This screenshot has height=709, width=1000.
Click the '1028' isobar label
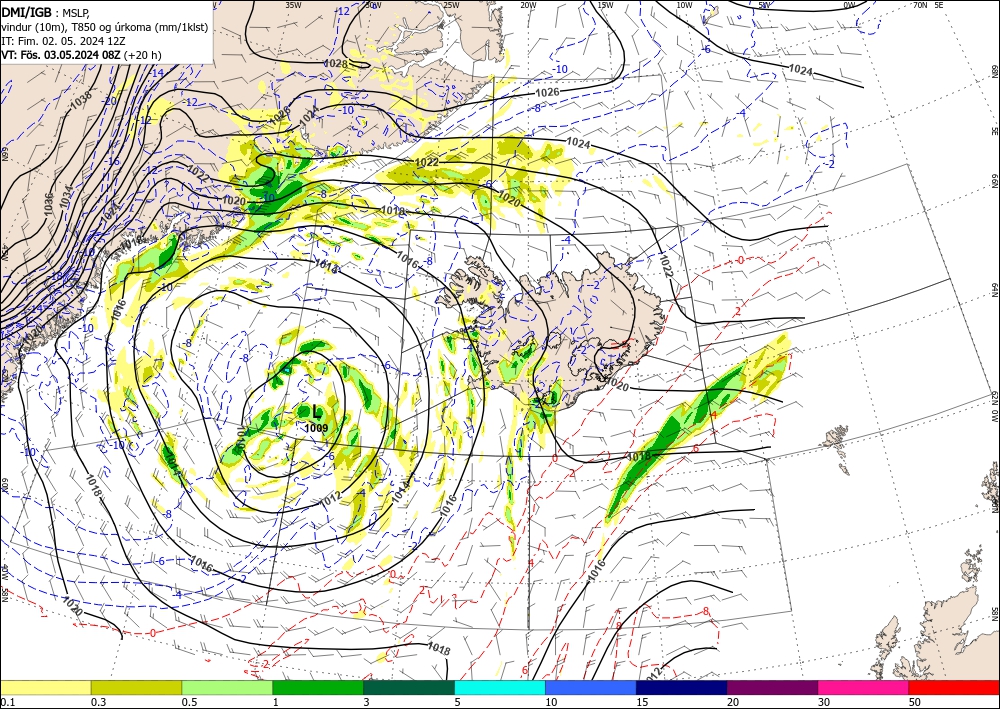[336, 64]
